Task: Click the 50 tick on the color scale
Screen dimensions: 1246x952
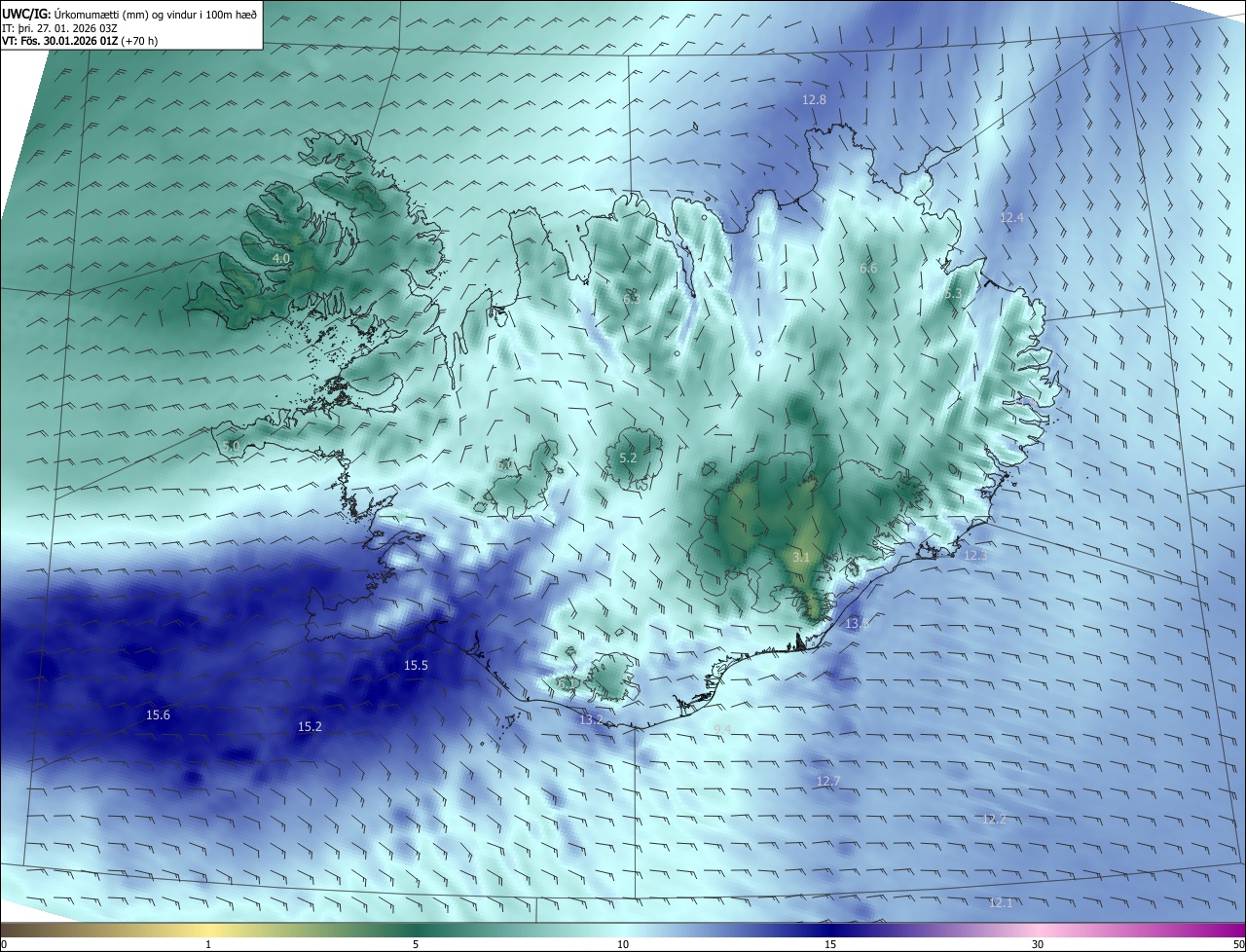Action: [1238, 944]
